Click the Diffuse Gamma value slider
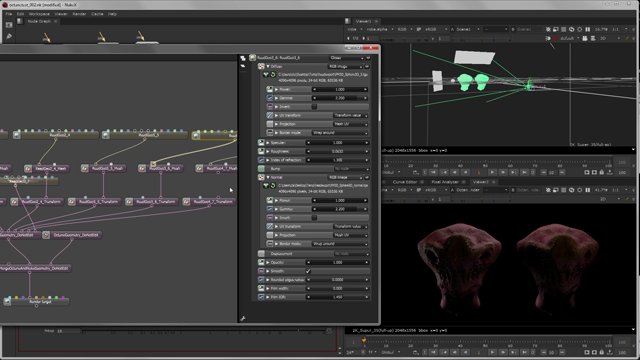640x360 pixels. 340,98
